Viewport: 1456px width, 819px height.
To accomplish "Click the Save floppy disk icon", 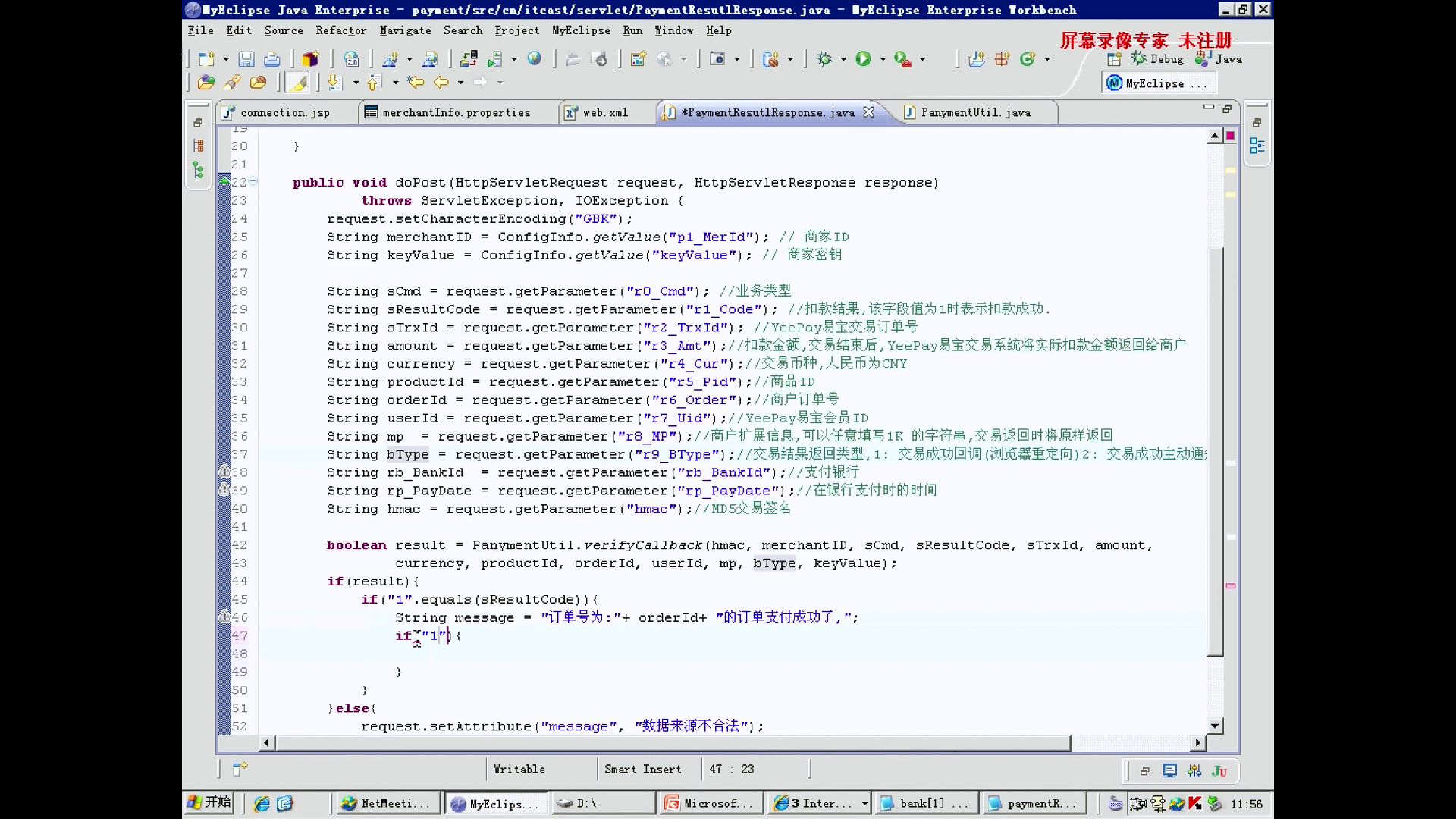I will point(246,59).
